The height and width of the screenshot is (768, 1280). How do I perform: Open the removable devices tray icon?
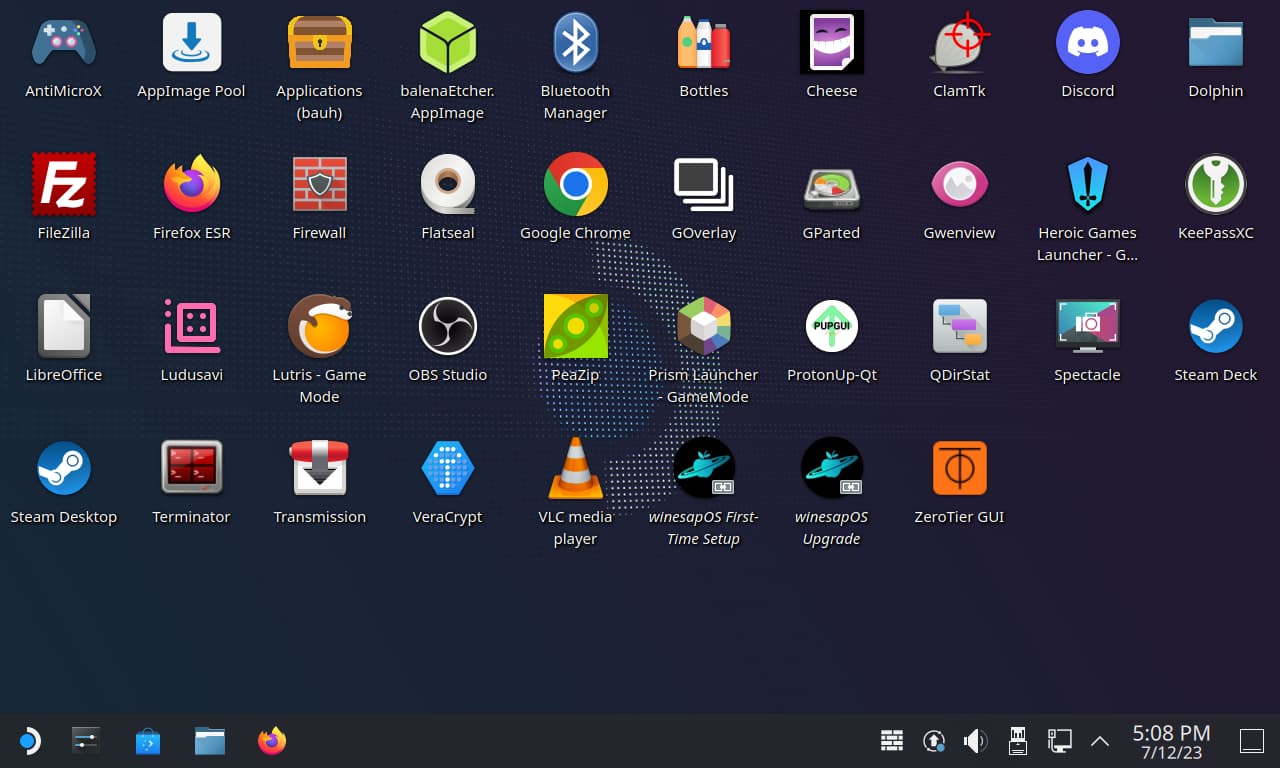tap(1018, 740)
